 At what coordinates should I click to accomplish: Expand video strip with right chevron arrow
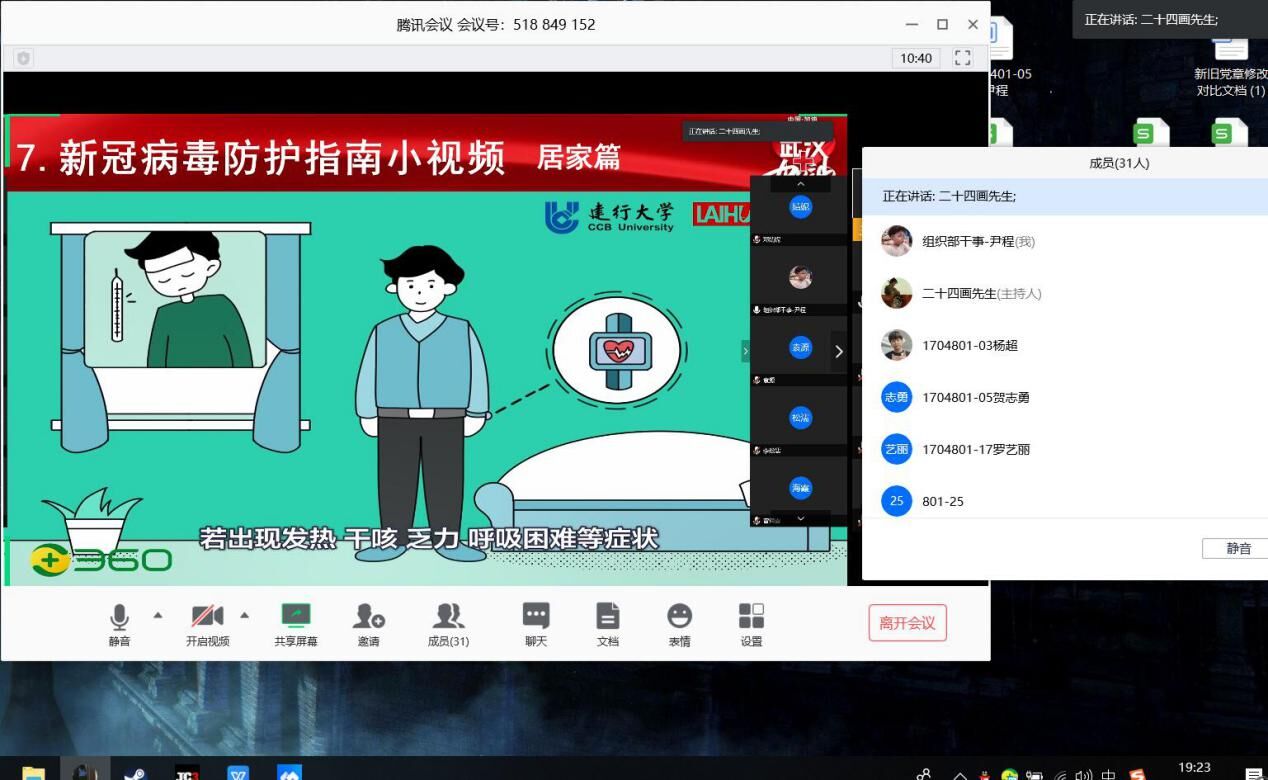tap(838, 351)
